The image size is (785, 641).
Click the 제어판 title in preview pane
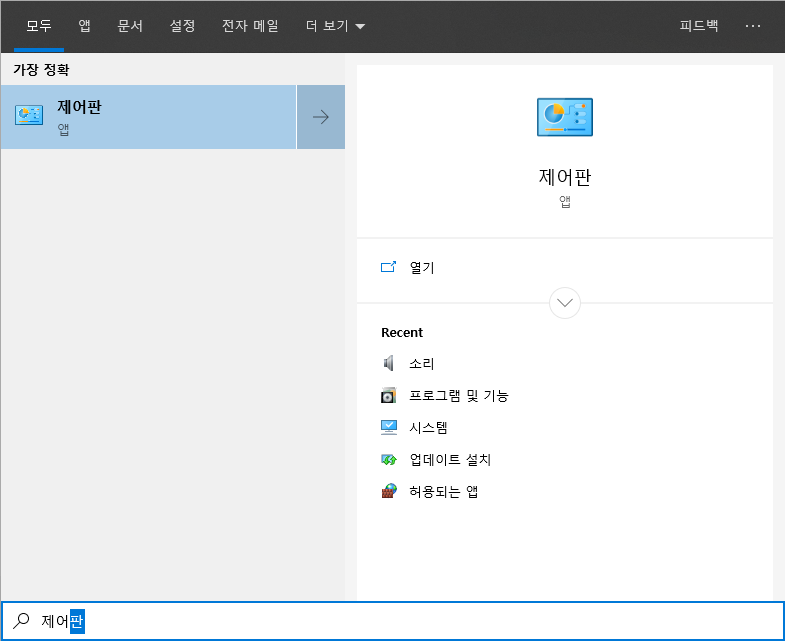coord(565,177)
